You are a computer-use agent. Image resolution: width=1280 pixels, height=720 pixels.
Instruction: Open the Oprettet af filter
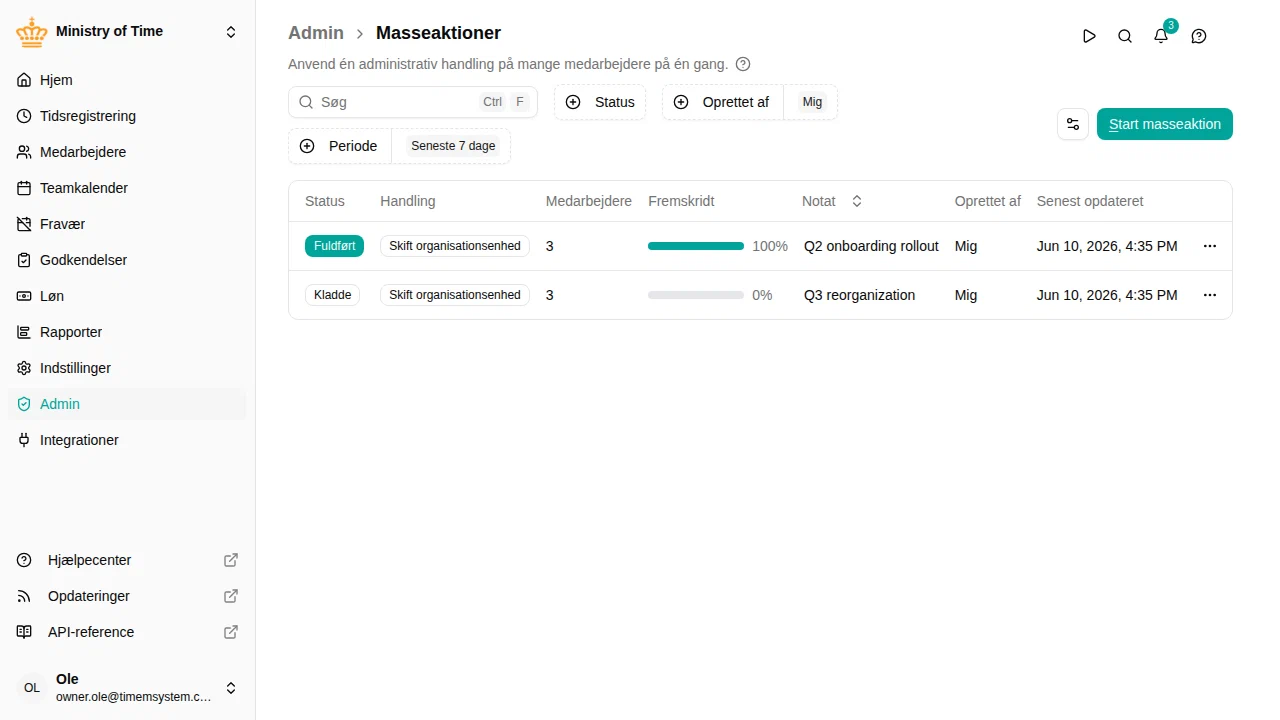coord(722,102)
